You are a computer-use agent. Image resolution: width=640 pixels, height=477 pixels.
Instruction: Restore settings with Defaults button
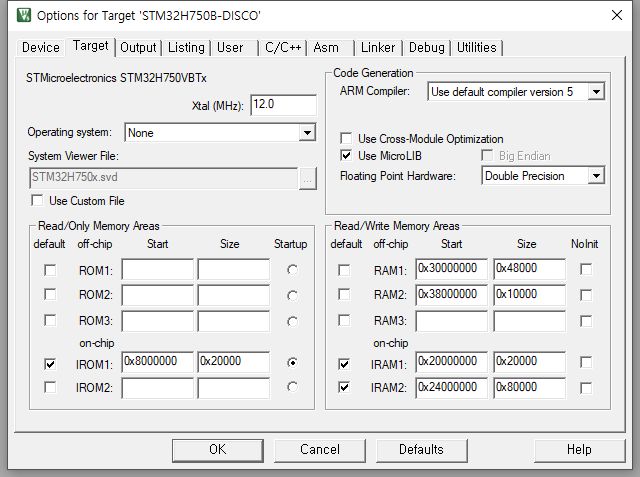coord(421,450)
